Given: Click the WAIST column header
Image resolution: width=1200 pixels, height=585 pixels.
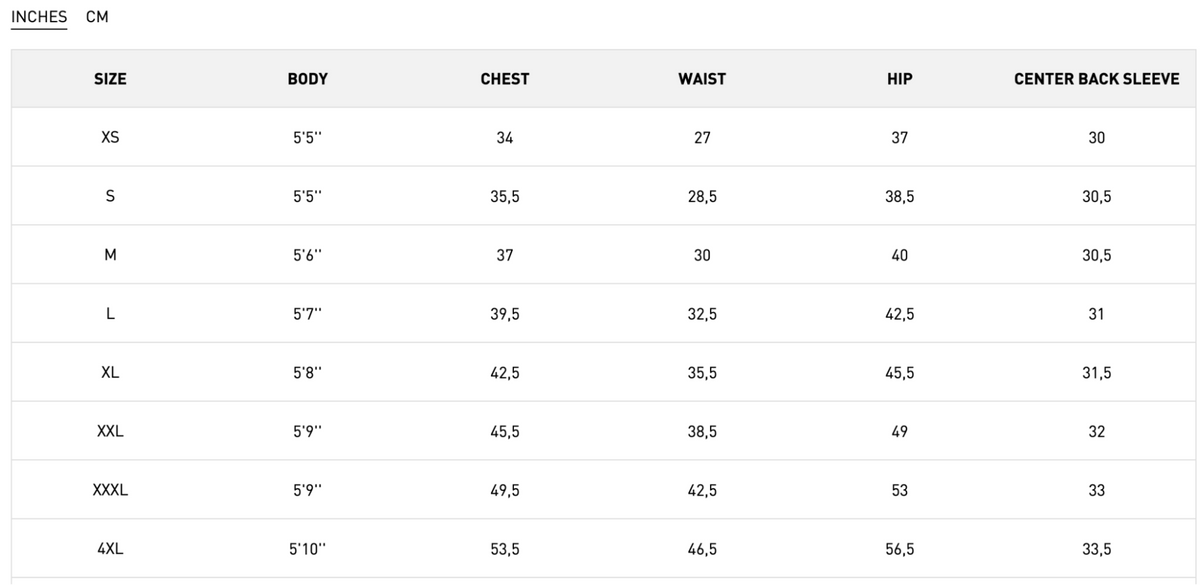Looking at the screenshot, I should [x=702, y=79].
